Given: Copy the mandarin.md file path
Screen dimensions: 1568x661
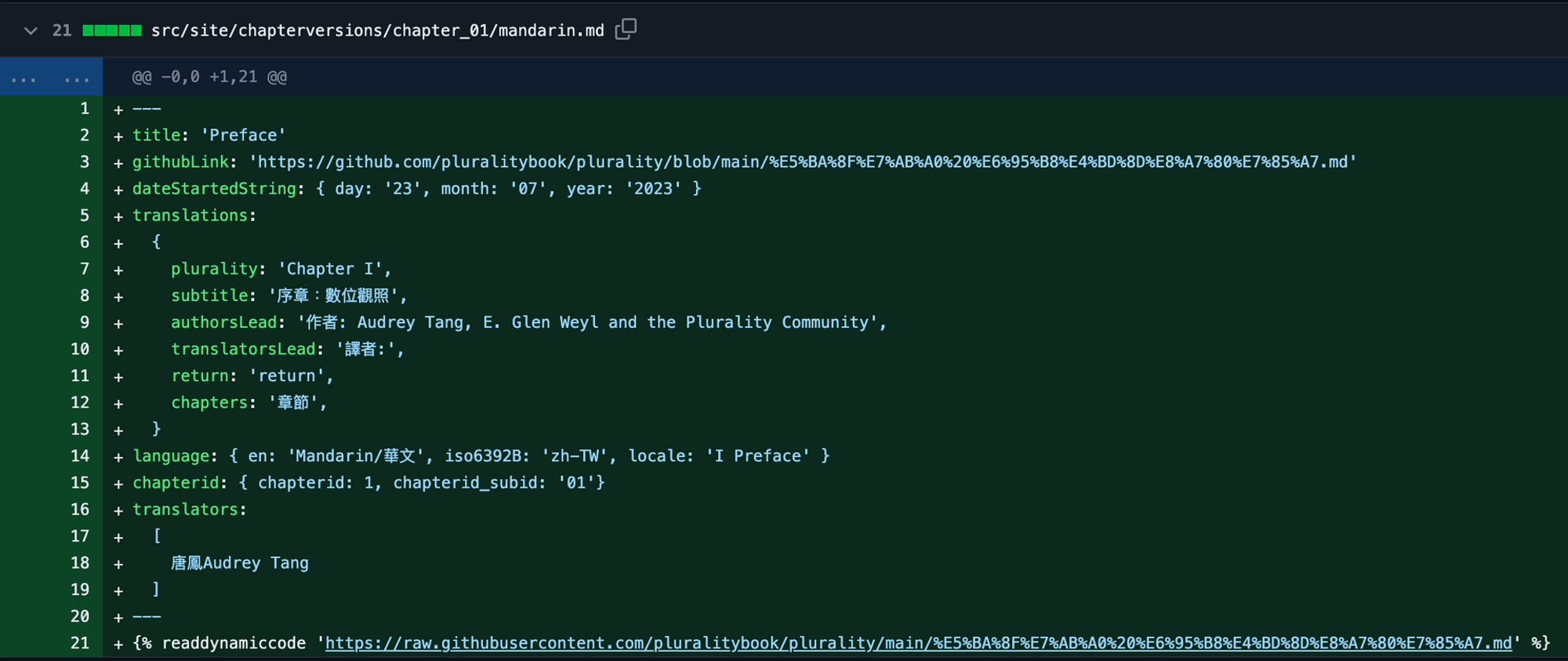Looking at the screenshot, I should (x=626, y=30).
